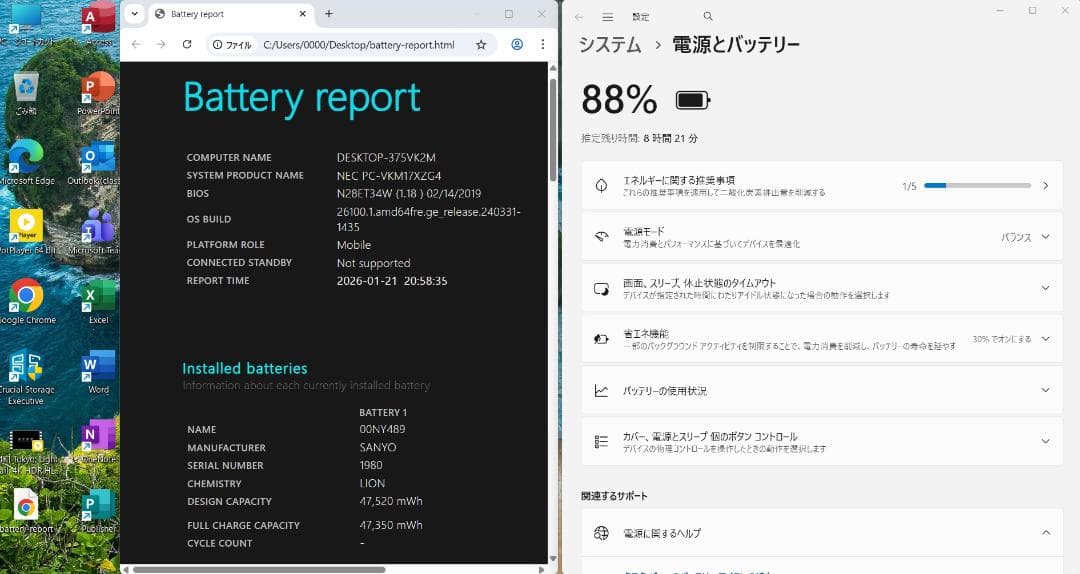Click the 00NY489 battery name value
The image size is (1080, 574).
click(382, 429)
